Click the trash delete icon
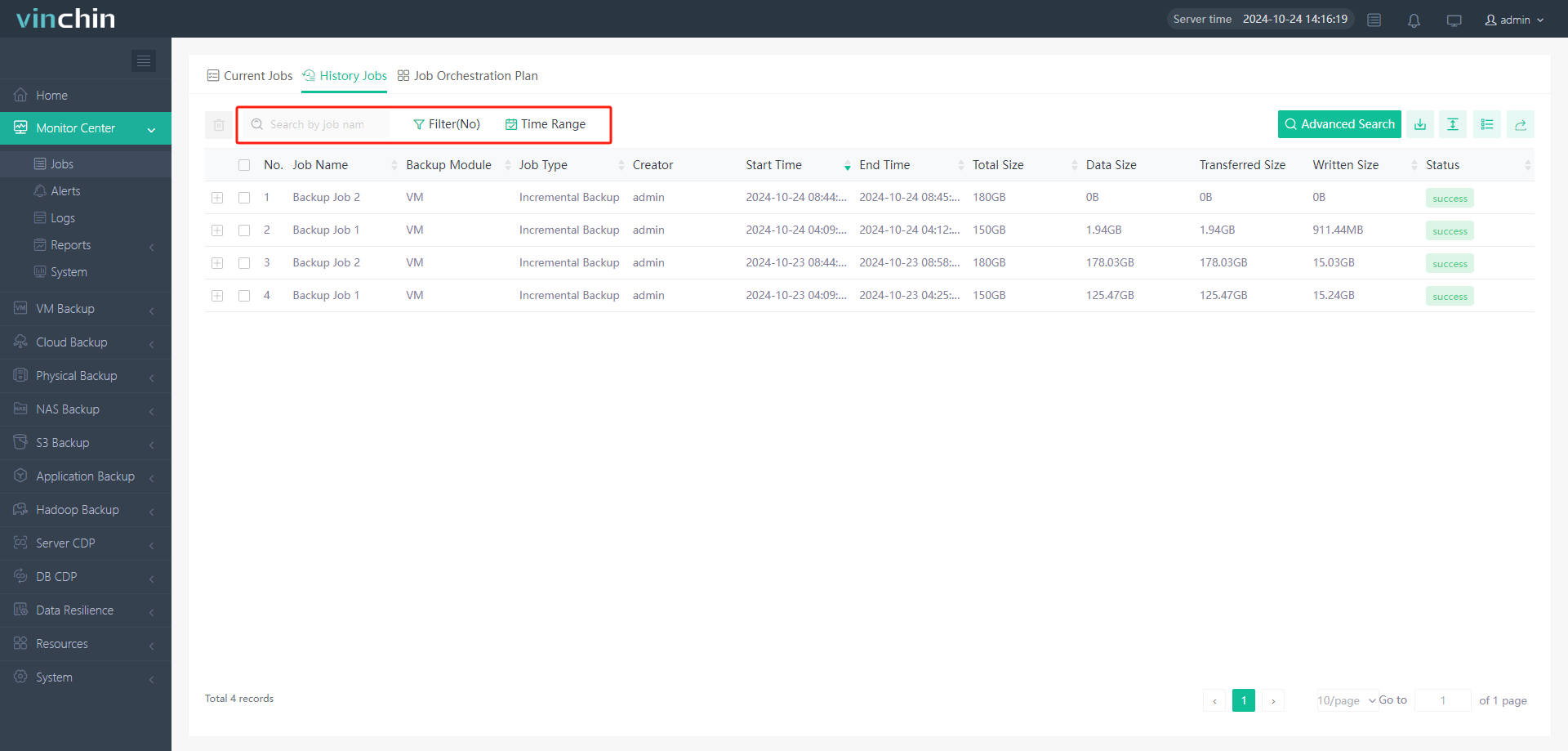 pyautogui.click(x=219, y=125)
